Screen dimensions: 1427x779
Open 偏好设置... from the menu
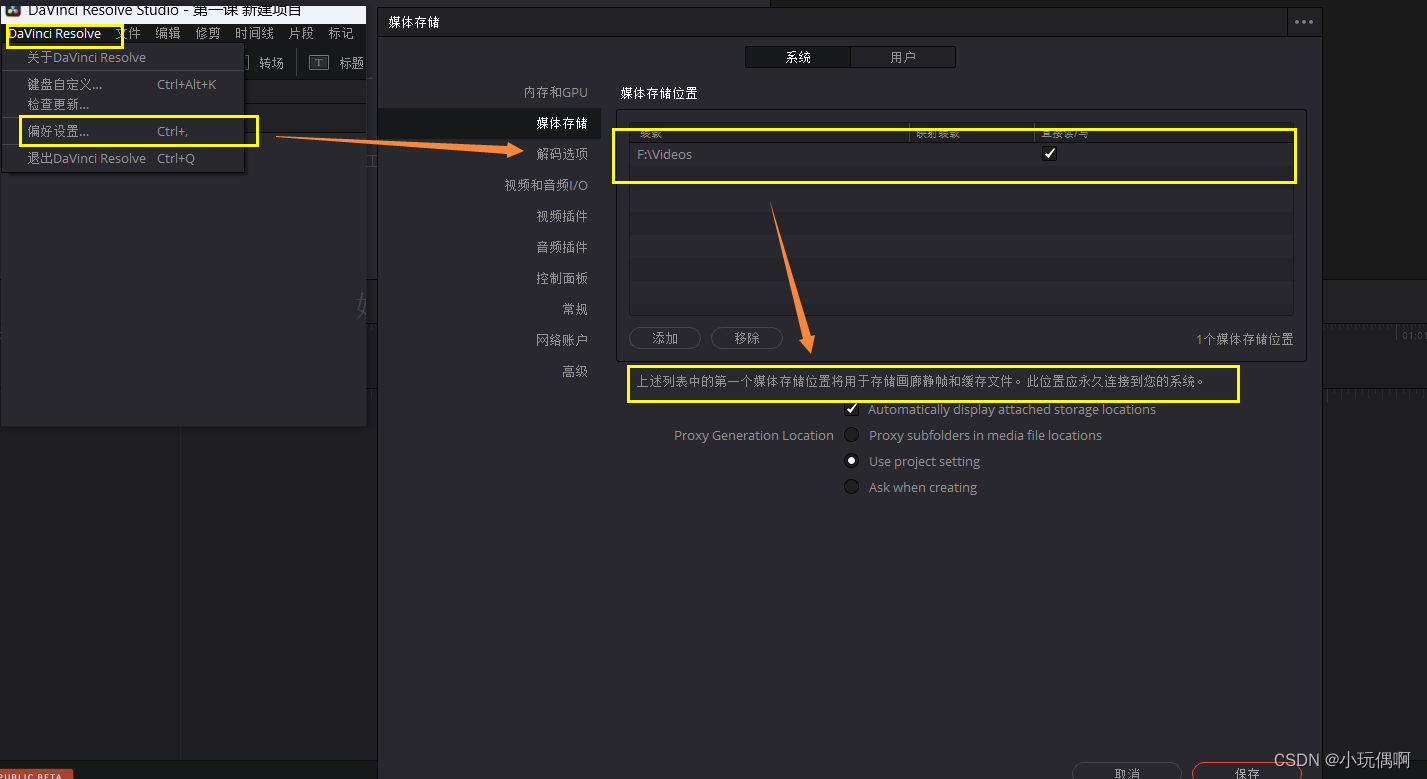(x=123, y=131)
